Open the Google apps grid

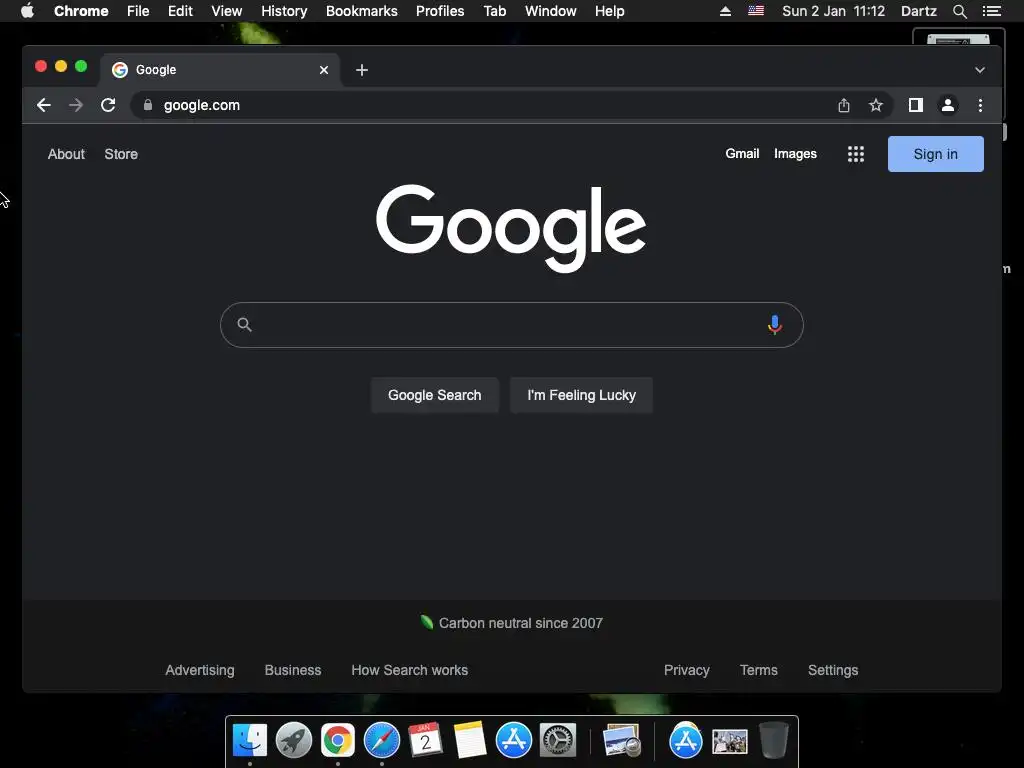[x=856, y=154]
